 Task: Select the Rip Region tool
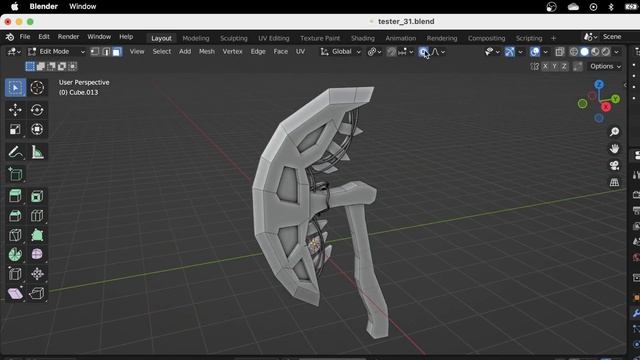[x=37, y=293]
